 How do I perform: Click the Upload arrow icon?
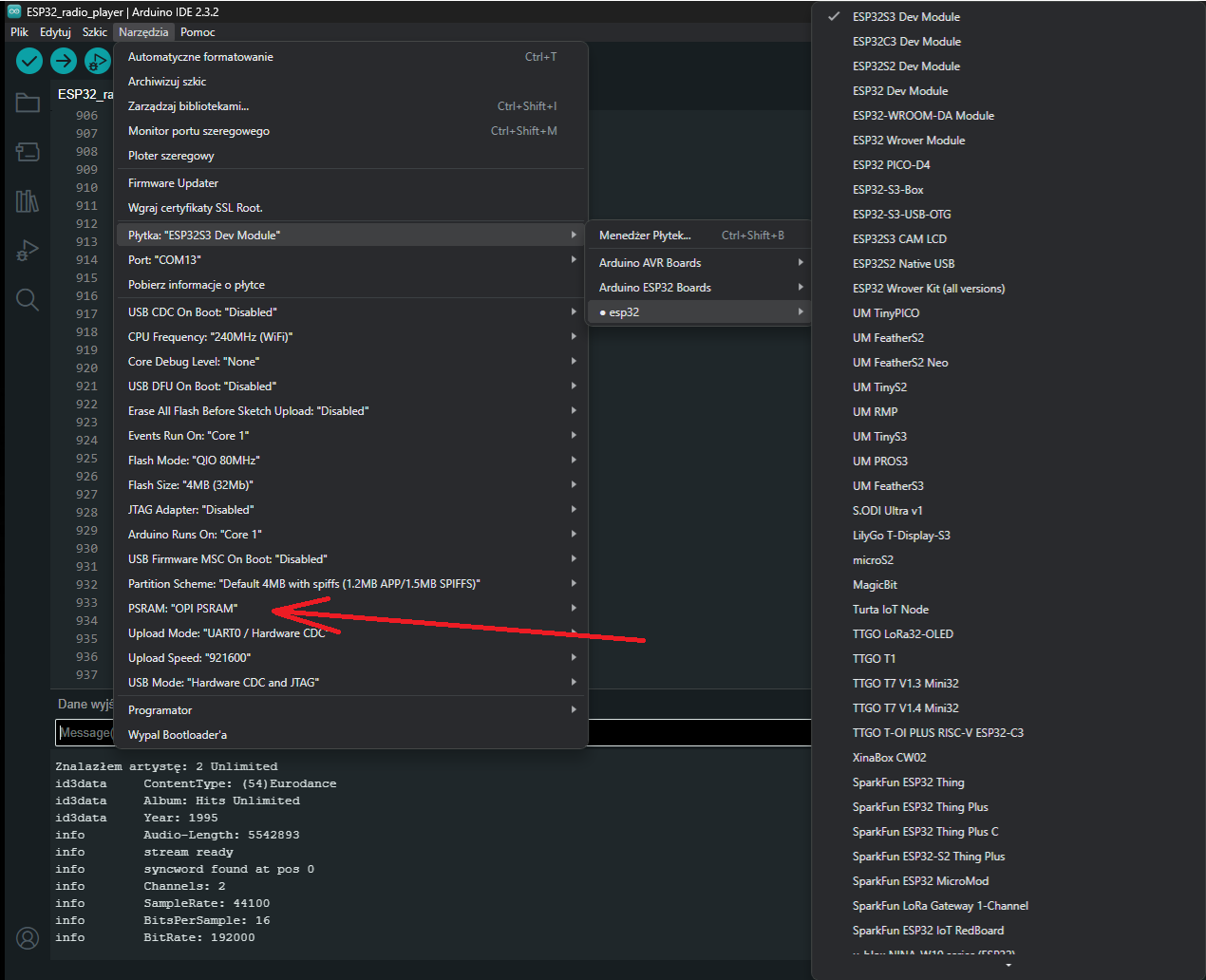[x=64, y=61]
